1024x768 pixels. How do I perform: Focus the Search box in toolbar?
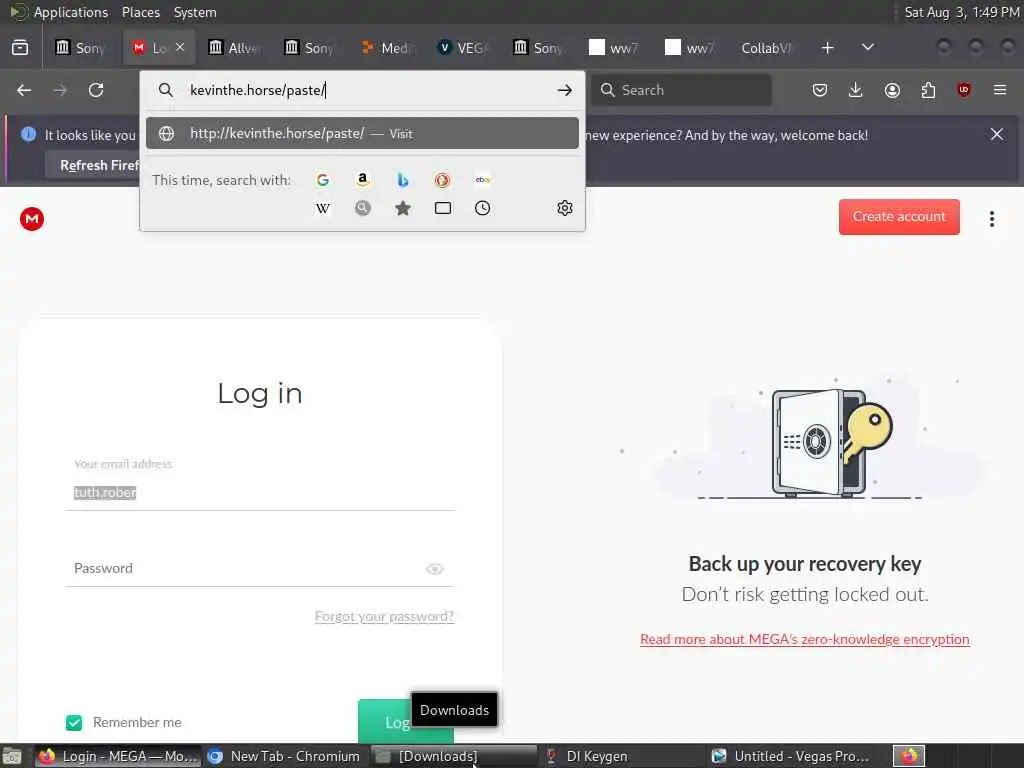click(x=681, y=90)
